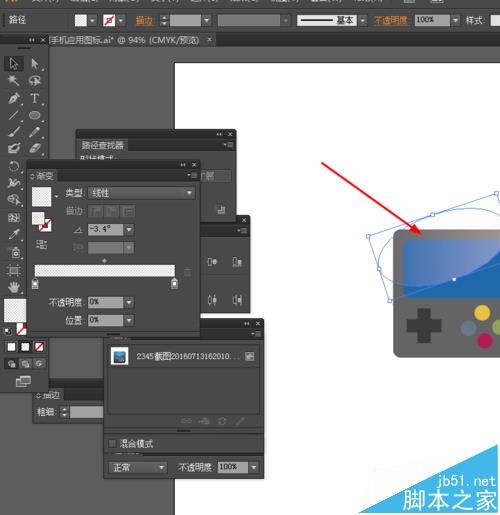
Task: Select the Selection tool (black arrow)
Action: (x=14, y=63)
